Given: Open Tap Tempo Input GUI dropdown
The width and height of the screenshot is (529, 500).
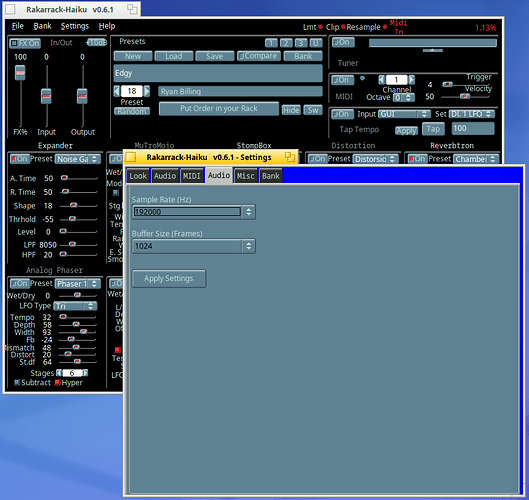Looking at the screenshot, I should pos(404,114).
